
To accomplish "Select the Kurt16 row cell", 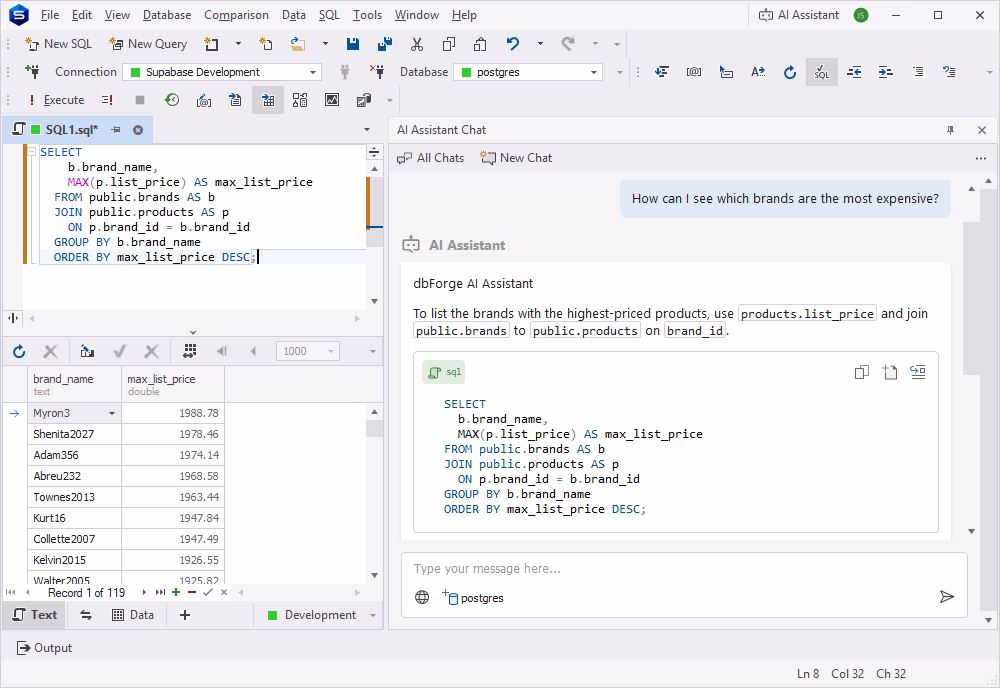I will (x=74, y=518).
